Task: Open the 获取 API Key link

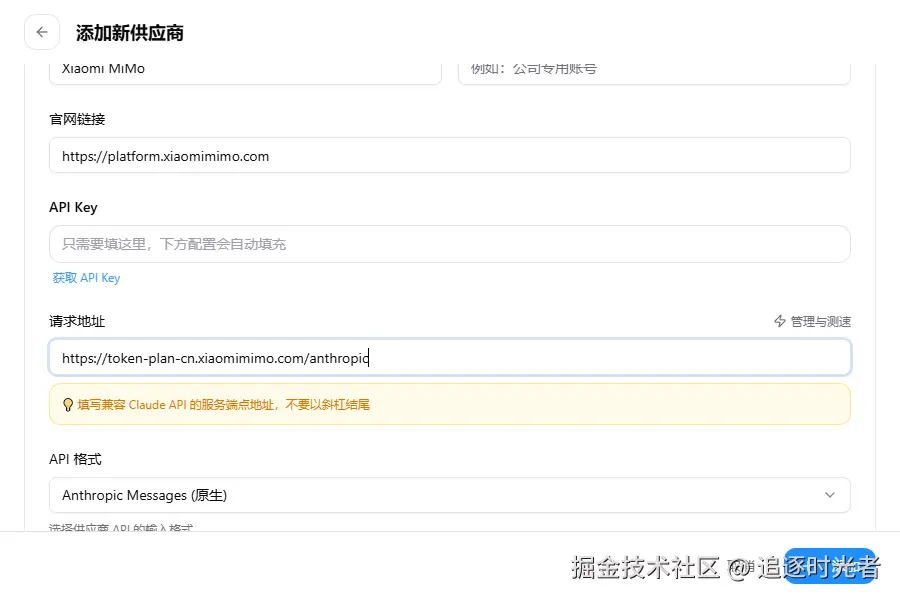Action: [86, 278]
